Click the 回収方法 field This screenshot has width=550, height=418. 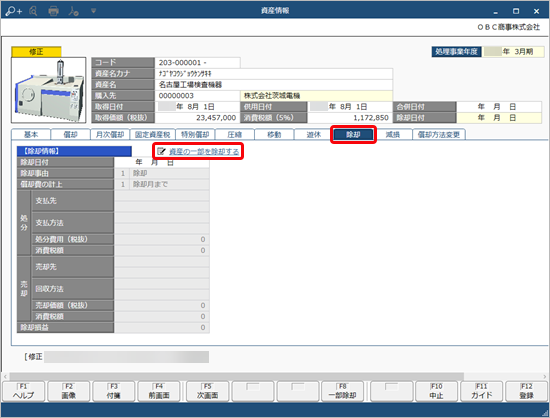(x=162, y=289)
